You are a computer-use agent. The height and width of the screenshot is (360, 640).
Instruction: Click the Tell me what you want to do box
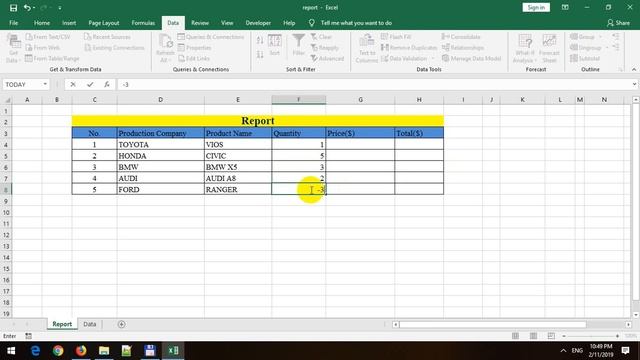(356, 23)
